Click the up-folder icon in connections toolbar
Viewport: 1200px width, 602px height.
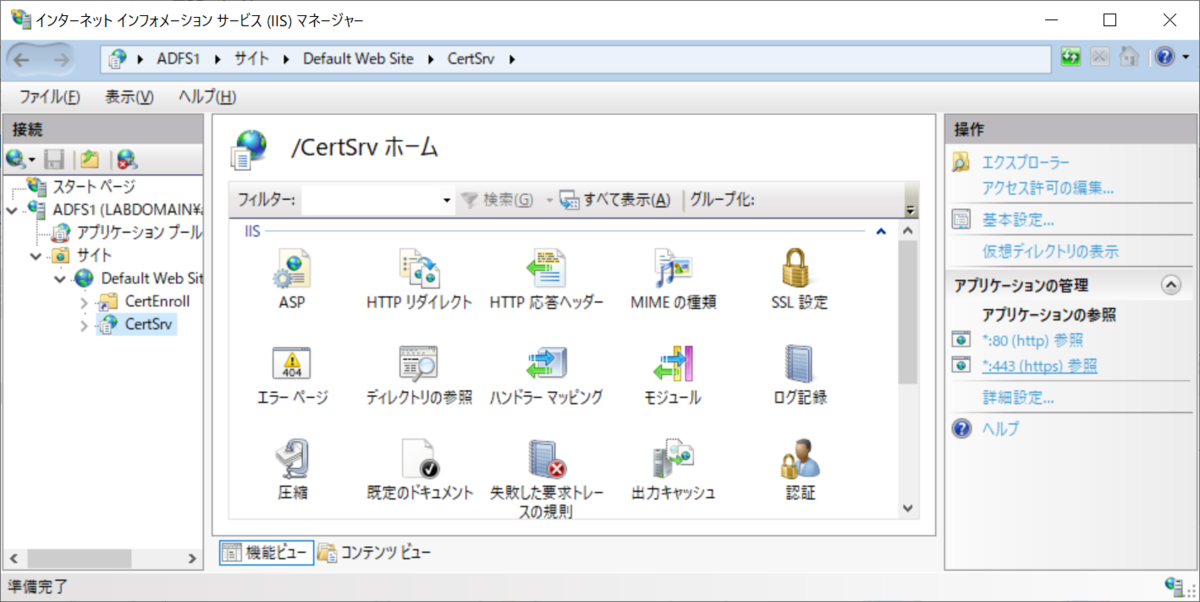pyautogui.click(x=90, y=159)
